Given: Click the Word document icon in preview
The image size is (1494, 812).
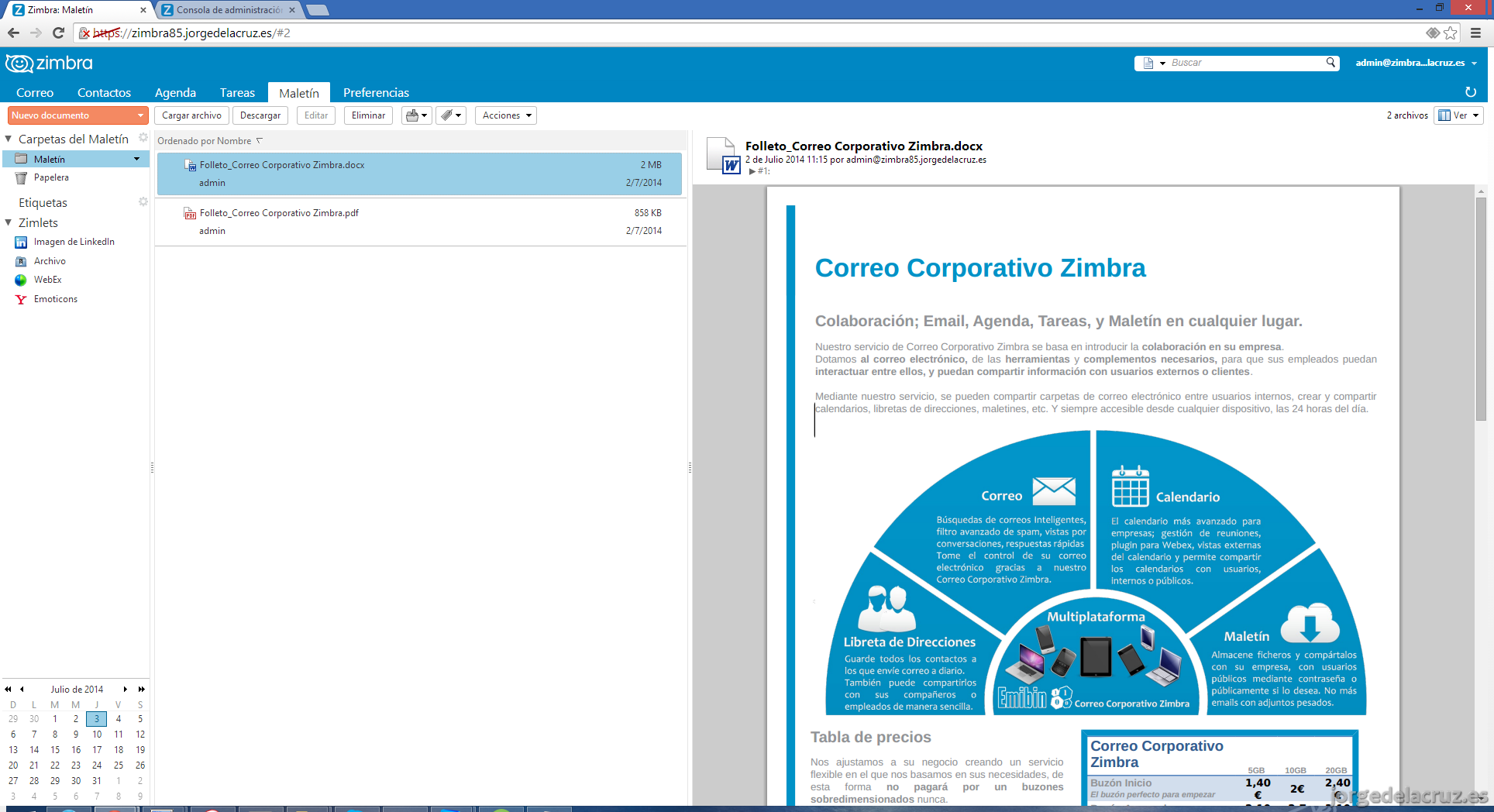Looking at the screenshot, I should (x=723, y=155).
